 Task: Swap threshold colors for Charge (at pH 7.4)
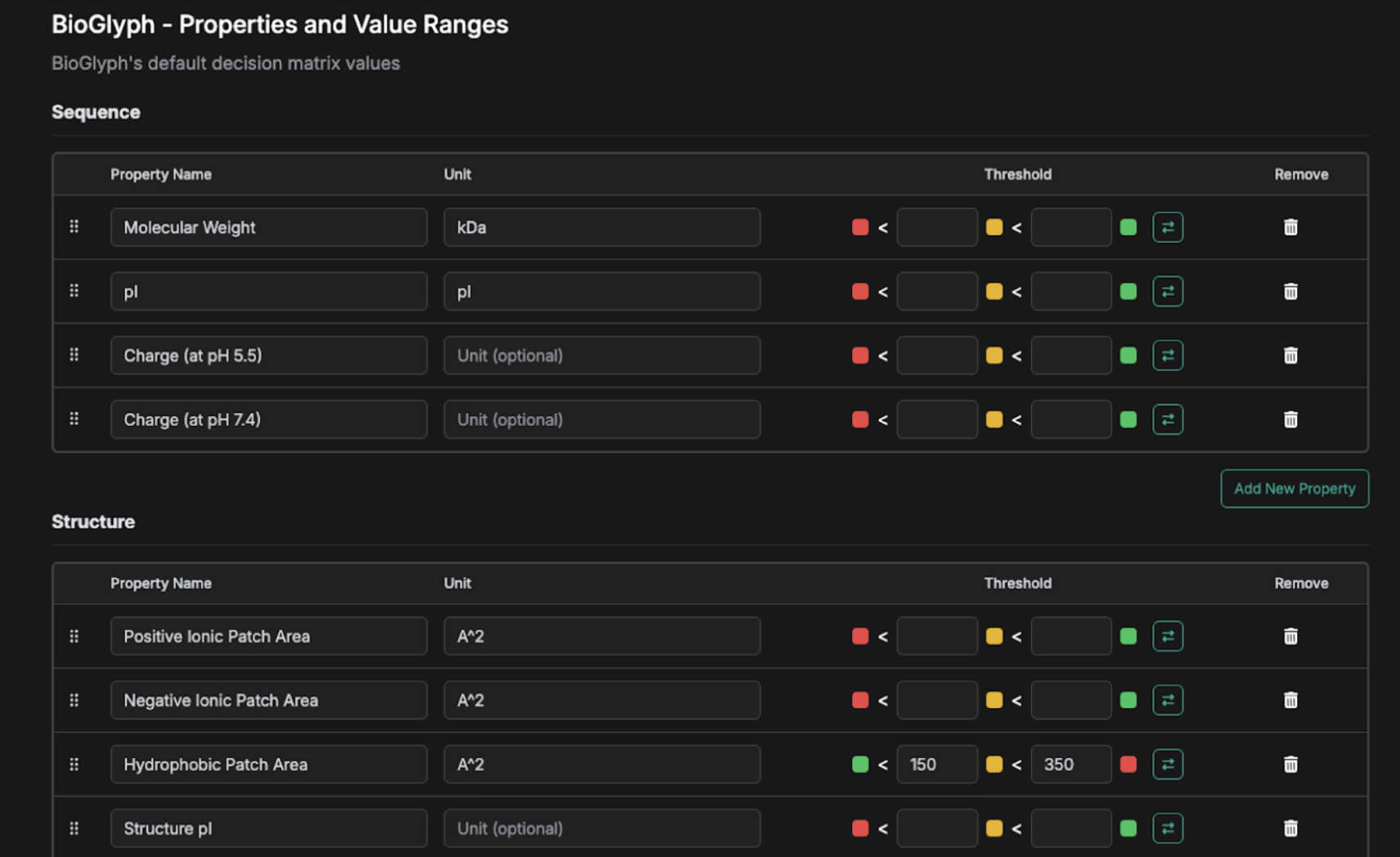tap(1168, 420)
